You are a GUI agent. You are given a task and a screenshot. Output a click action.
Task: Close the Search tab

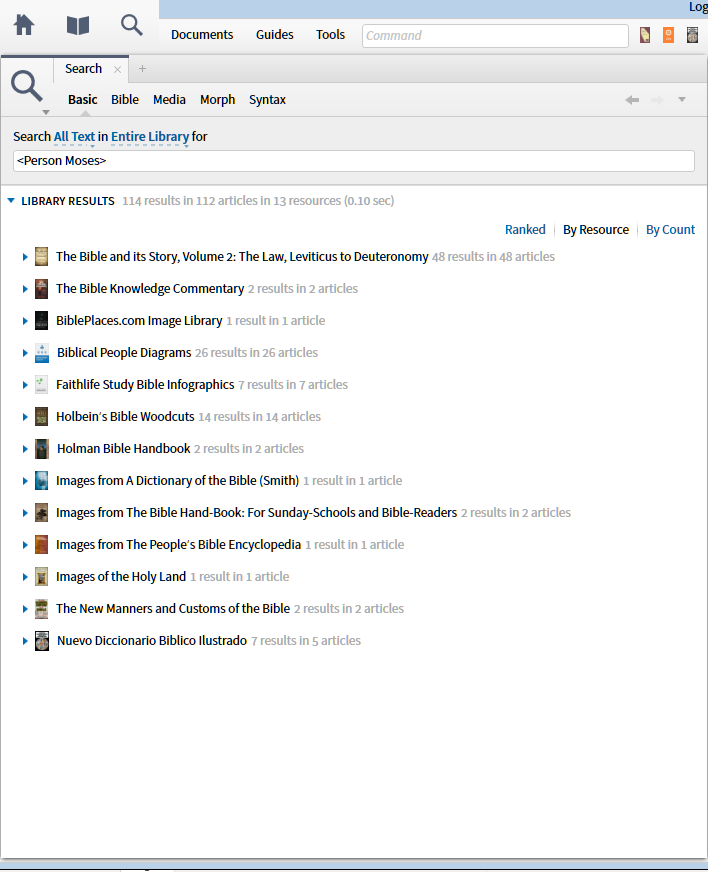(117, 70)
